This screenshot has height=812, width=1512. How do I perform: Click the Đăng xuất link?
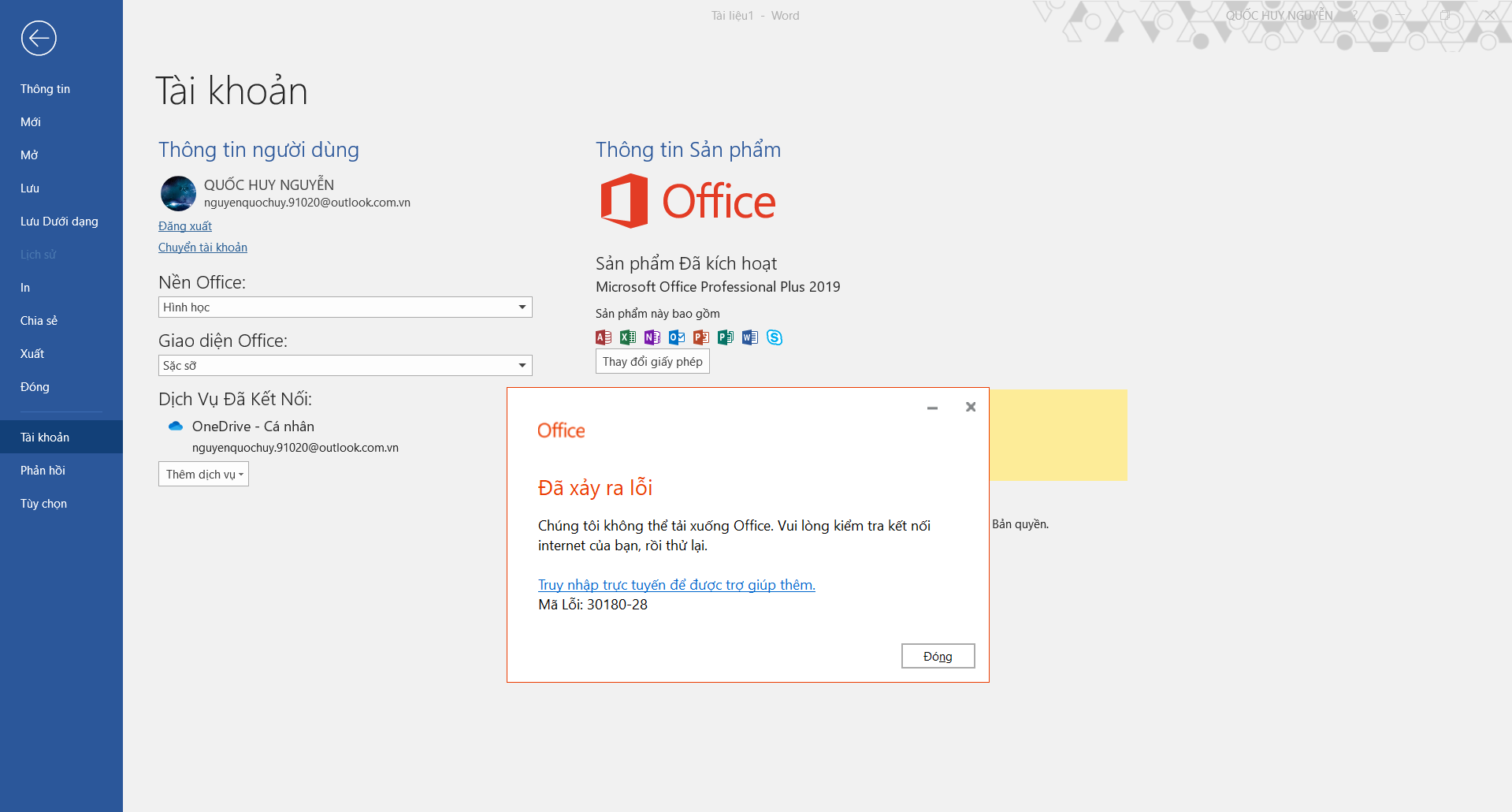pyautogui.click(x=185, y=226)
